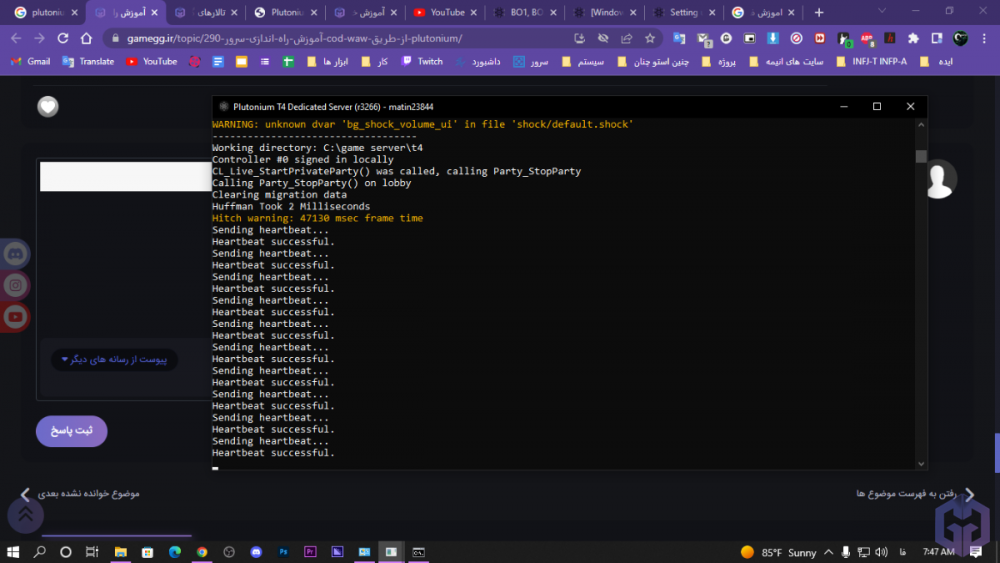The image size is (1000, 563).
Task: Bookmark this page with the star icon
Action: 650,38
